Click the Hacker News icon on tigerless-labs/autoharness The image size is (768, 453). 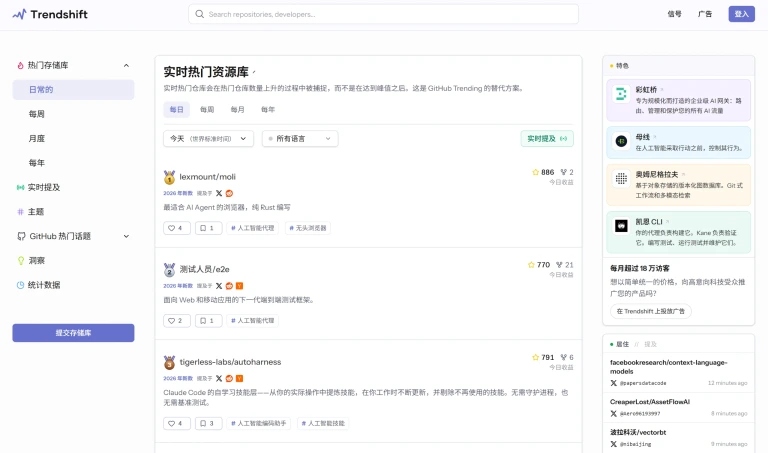(x=240, y=378)
